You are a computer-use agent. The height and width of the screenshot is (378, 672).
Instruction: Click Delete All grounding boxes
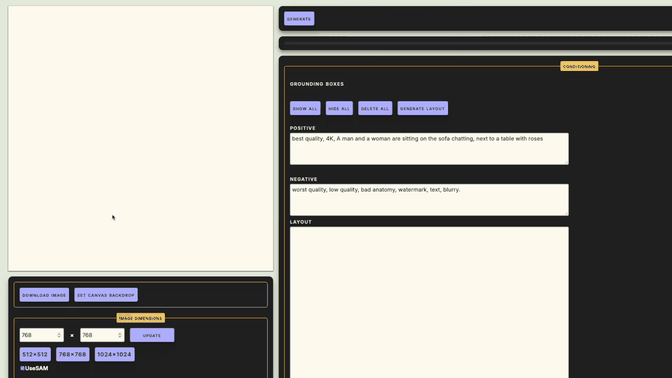coord(375,108)
